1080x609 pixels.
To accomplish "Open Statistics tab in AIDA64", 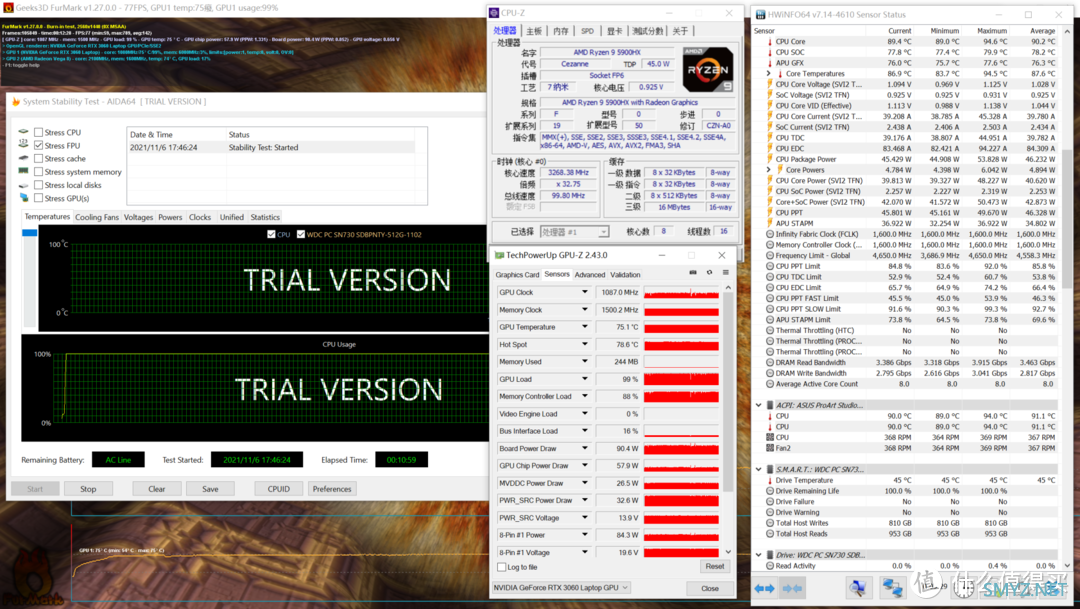I will point(265,217).
